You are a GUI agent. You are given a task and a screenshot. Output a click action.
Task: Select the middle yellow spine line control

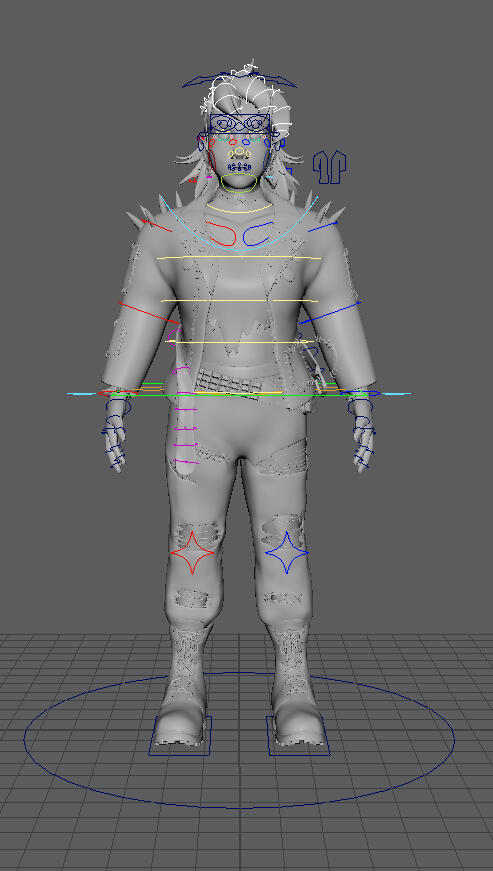[239, 301]
